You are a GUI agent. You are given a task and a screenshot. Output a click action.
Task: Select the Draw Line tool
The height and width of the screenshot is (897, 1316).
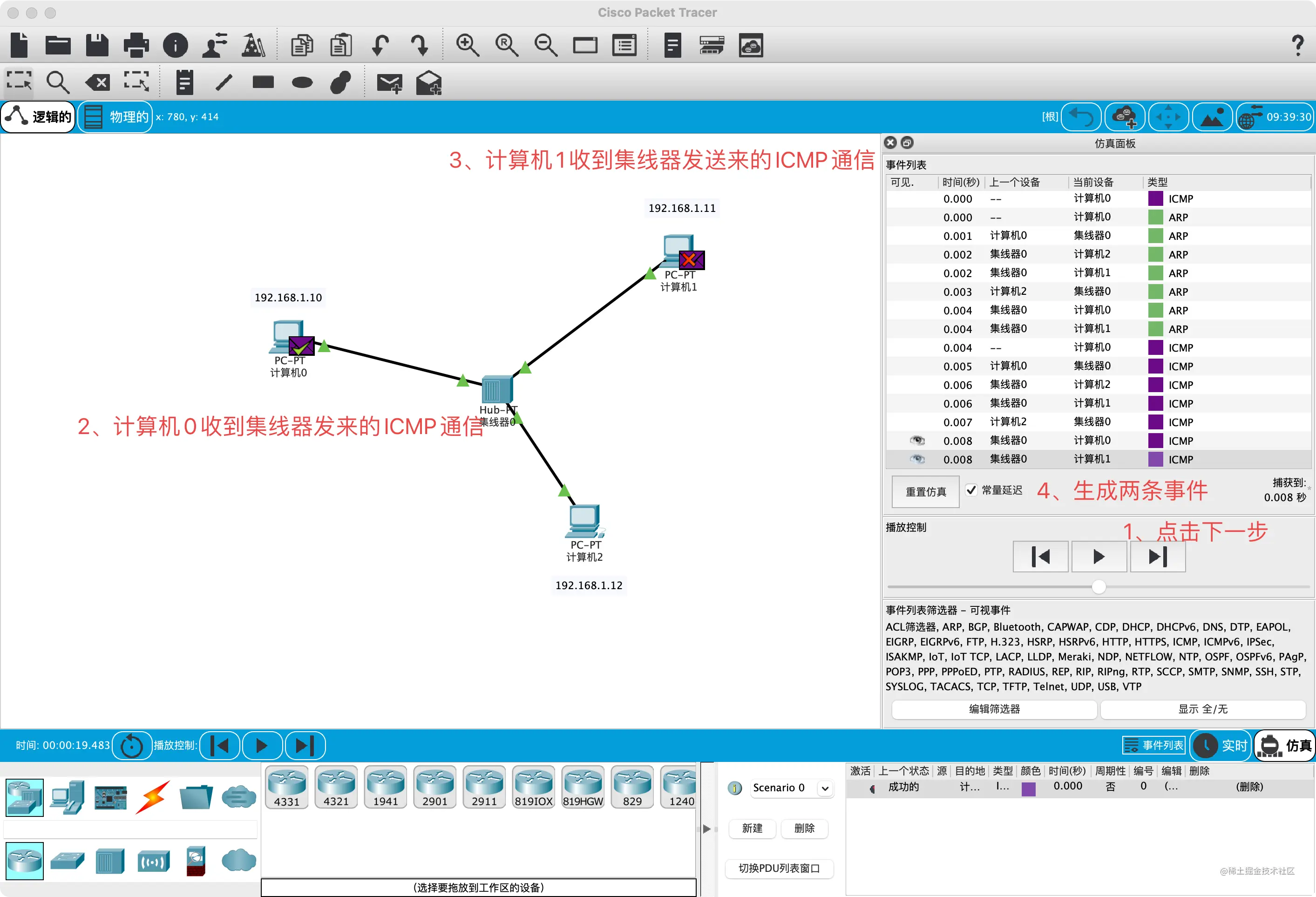point(224,82)
